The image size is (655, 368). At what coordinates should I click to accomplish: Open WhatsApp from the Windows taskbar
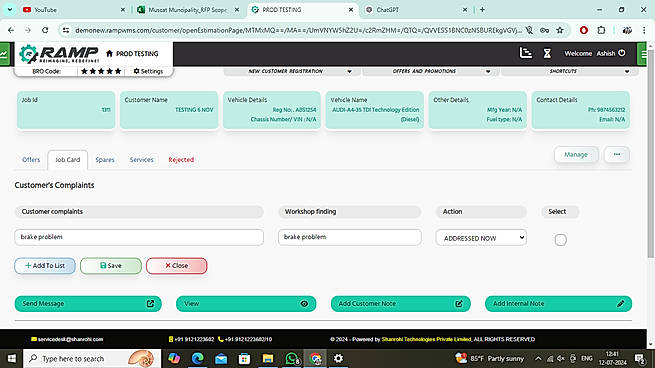pos(292,358)
